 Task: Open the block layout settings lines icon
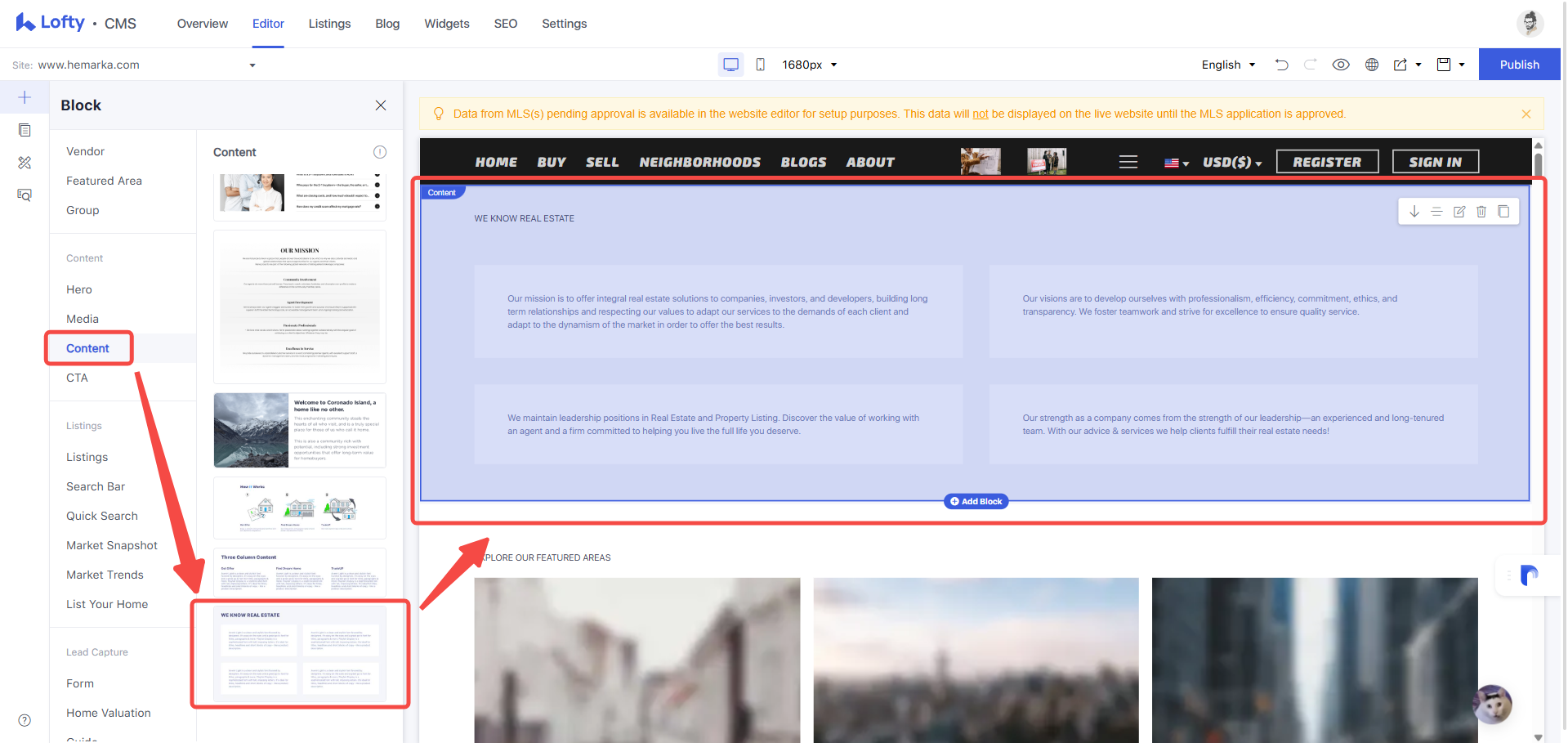(1436, 212)
